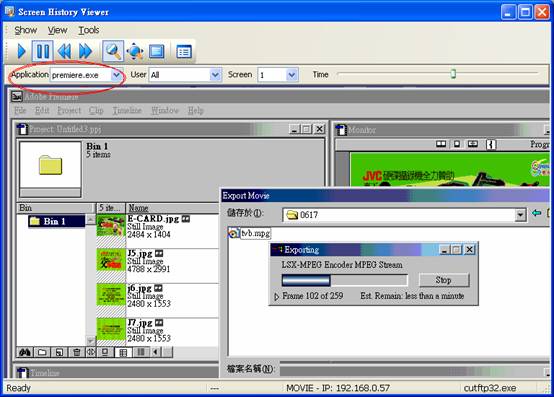Screen dimensions: 554x397
Task: Open the Show menu
Action: tap(25, 30)
